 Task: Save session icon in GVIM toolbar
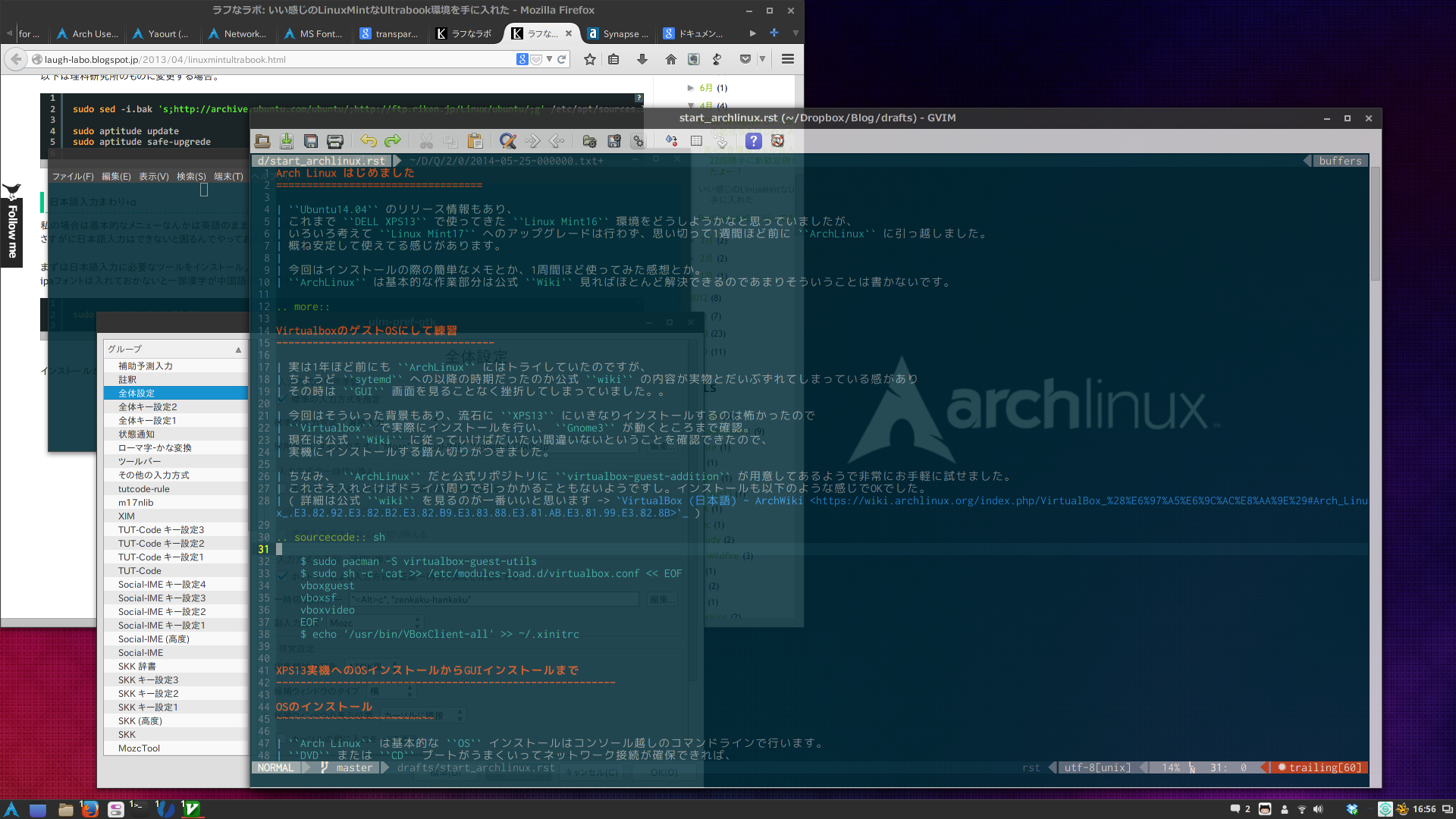614,141
